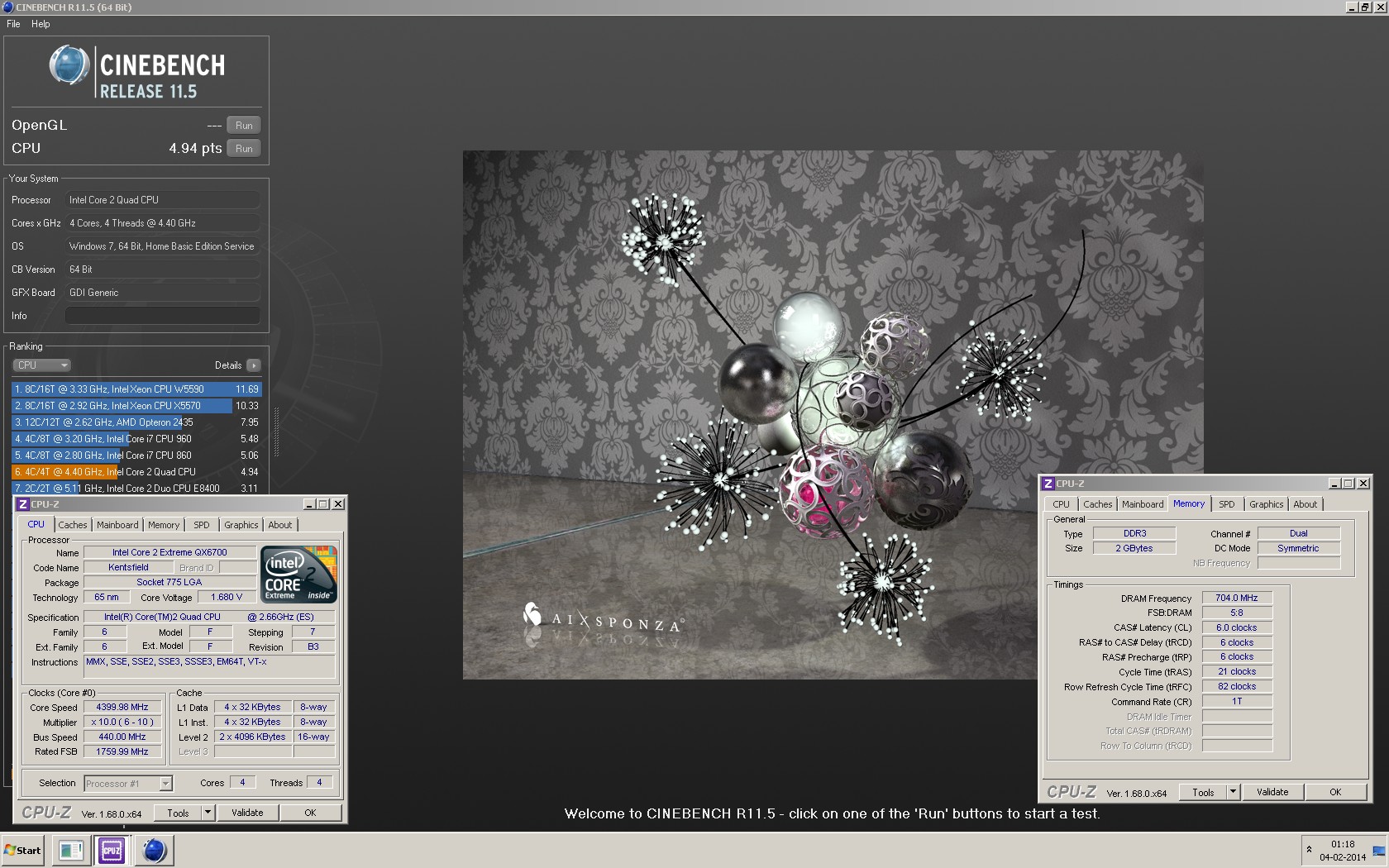Click the Info input field in Your System
This screenshot has height=868, width=1389.
163,316
